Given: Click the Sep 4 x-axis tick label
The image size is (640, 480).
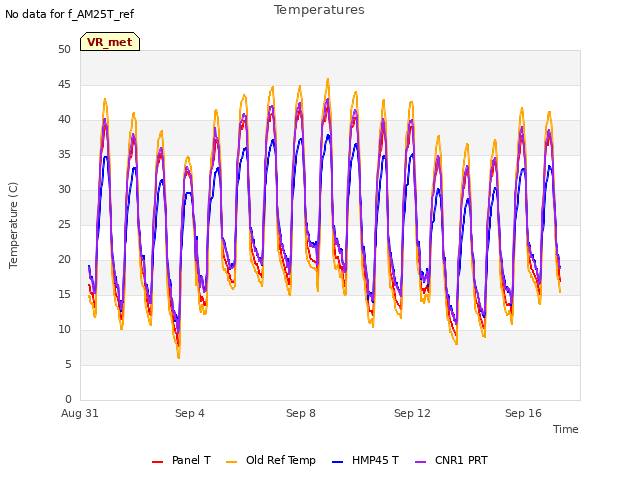Looking at the screenshot, I should (190, 413).
